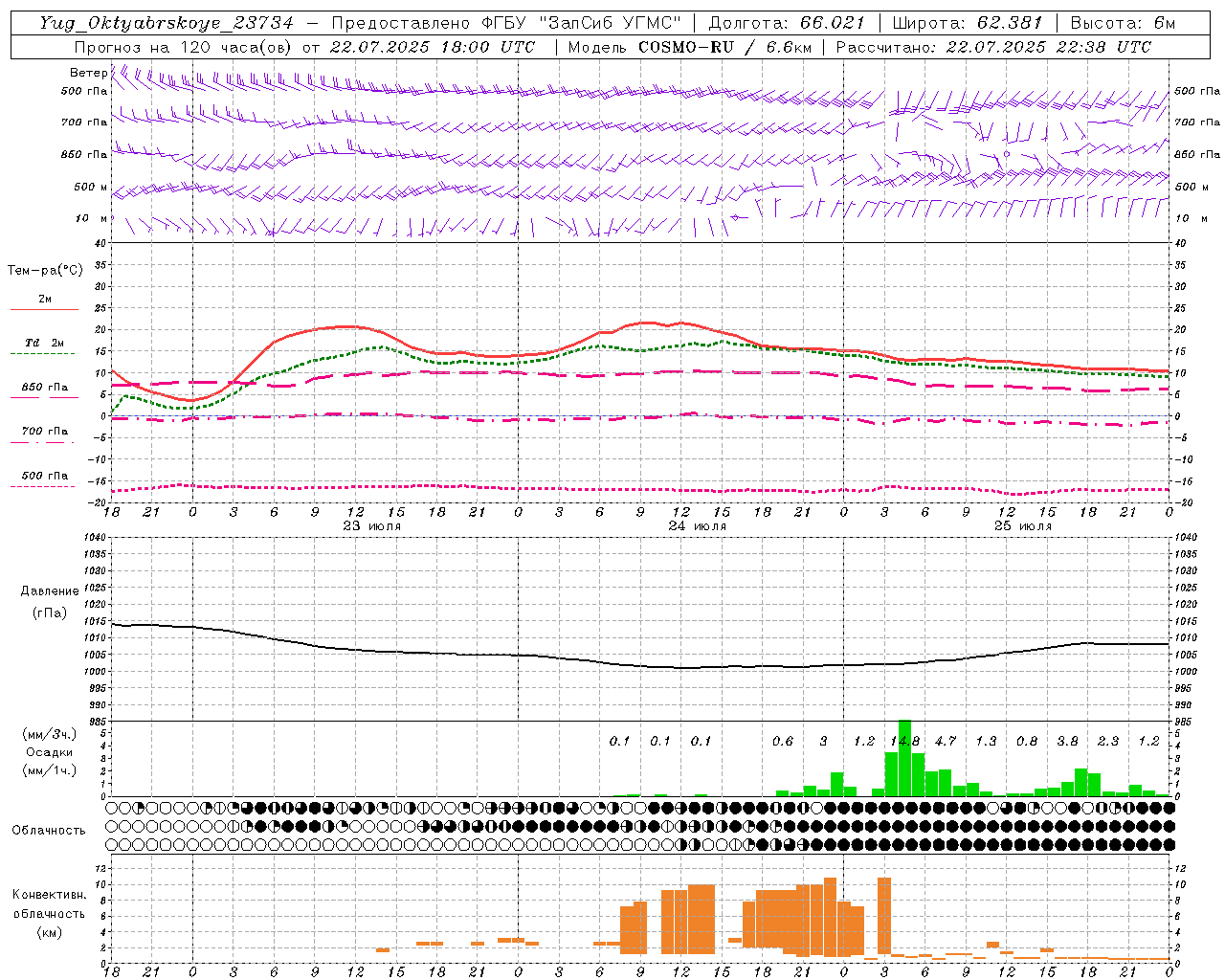Click the Широта: 62.381 value
1225x980 pixels.
(968, 23)
